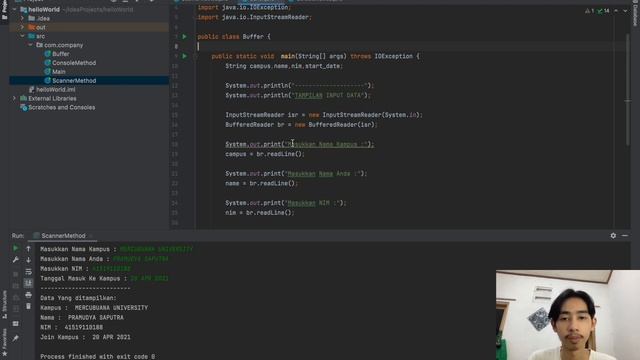
Task: Click BufferedReader br declaration line
Action: pos(301,125)
